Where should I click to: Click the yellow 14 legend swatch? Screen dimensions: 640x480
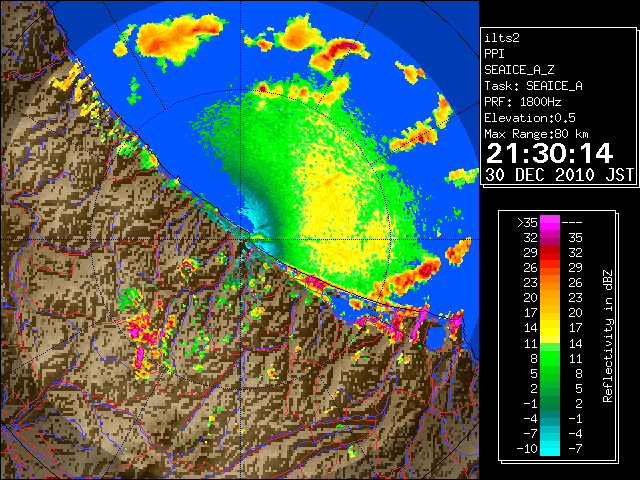[x=550, y=328]
